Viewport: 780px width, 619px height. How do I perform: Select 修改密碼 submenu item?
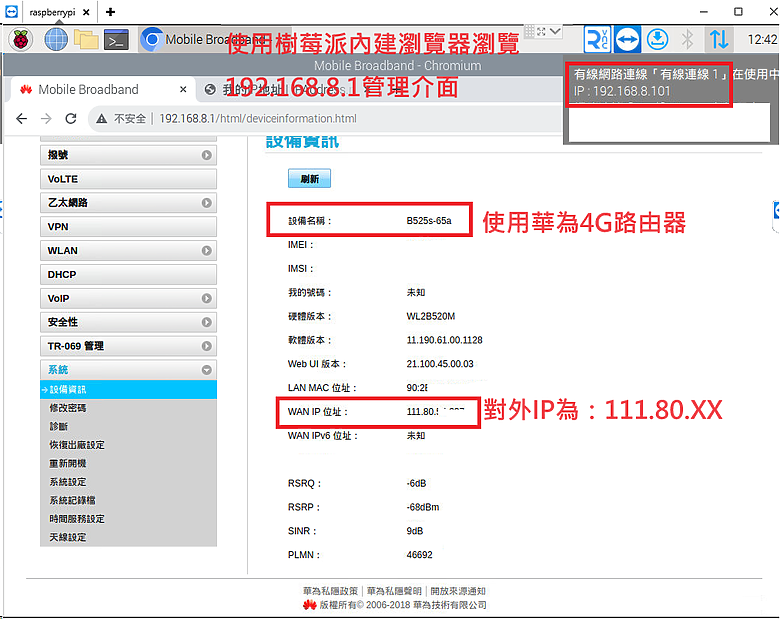[x=68, y=408]
